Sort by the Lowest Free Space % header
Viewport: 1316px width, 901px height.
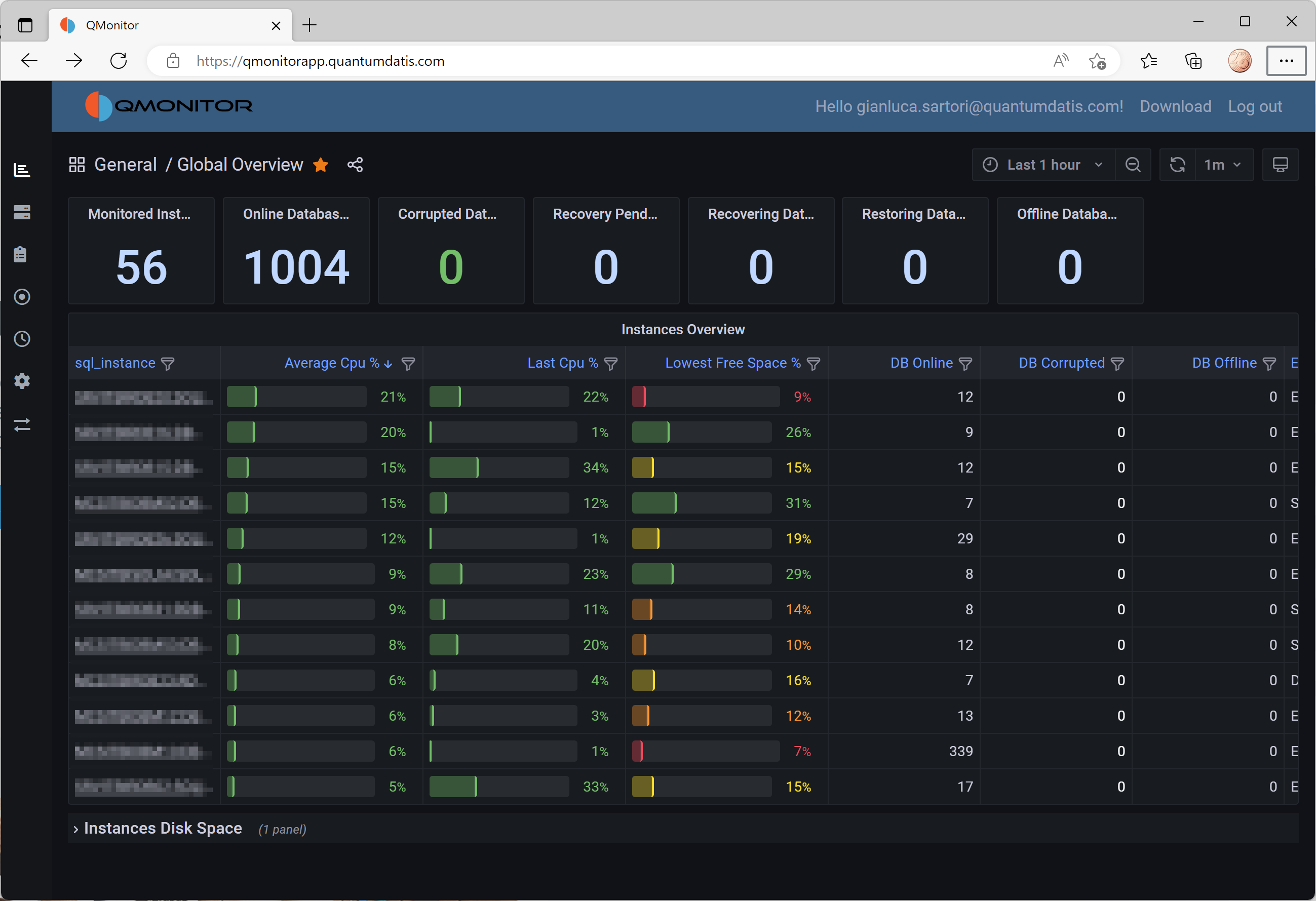(732, 363)
